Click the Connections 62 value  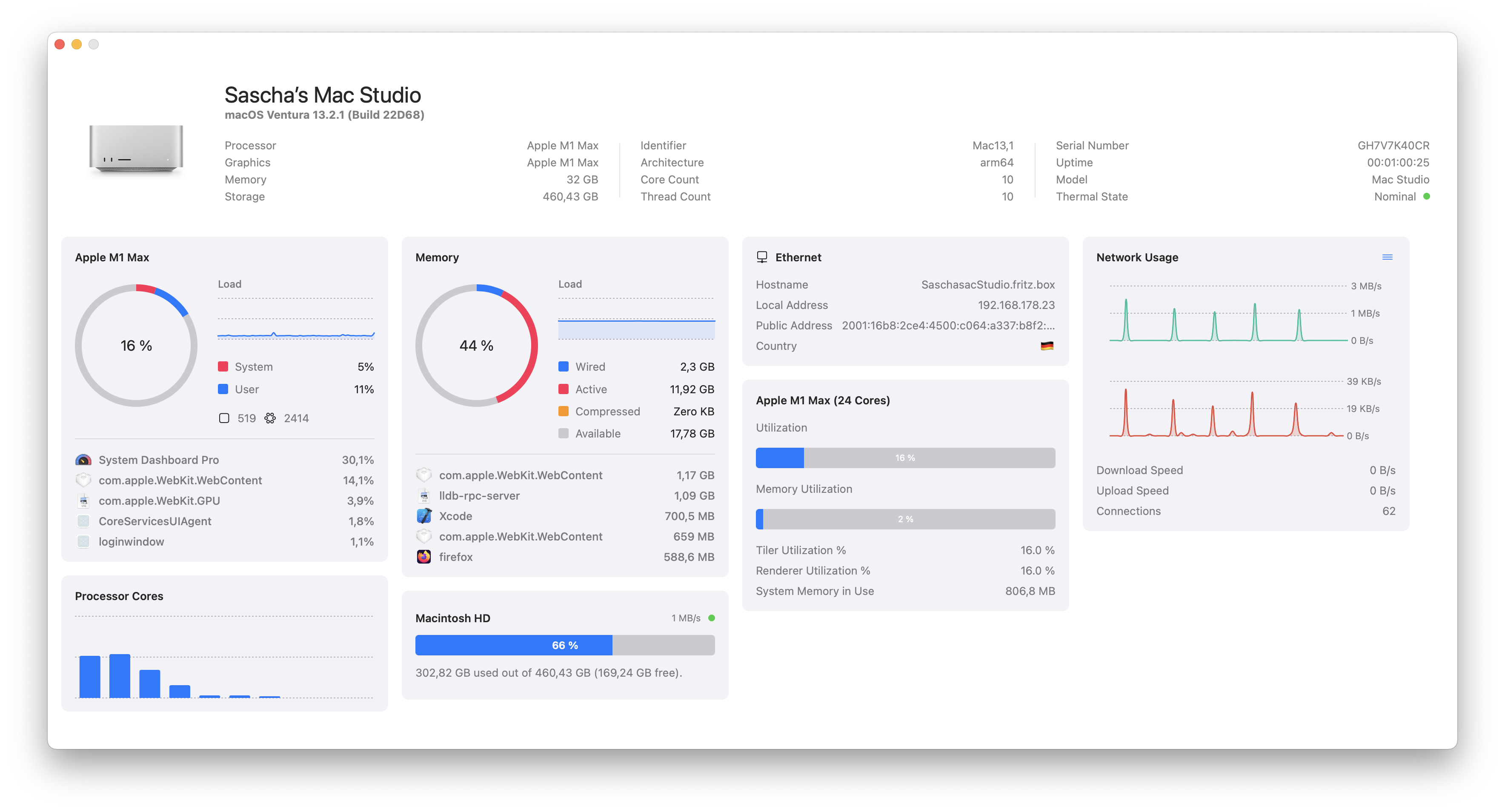(x=1388, y=511)
